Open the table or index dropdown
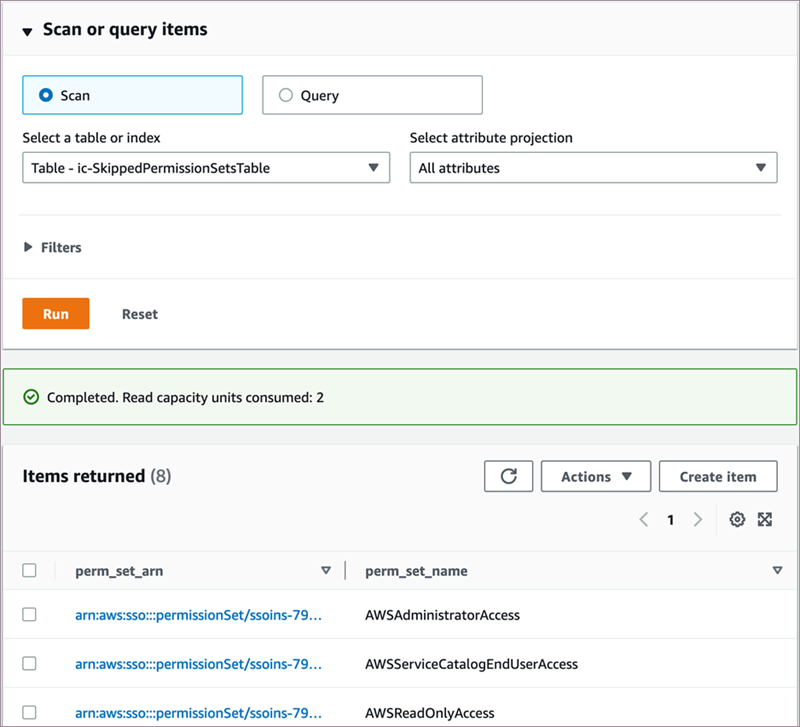Screen dimensions: 800x727 pos(206,168)
